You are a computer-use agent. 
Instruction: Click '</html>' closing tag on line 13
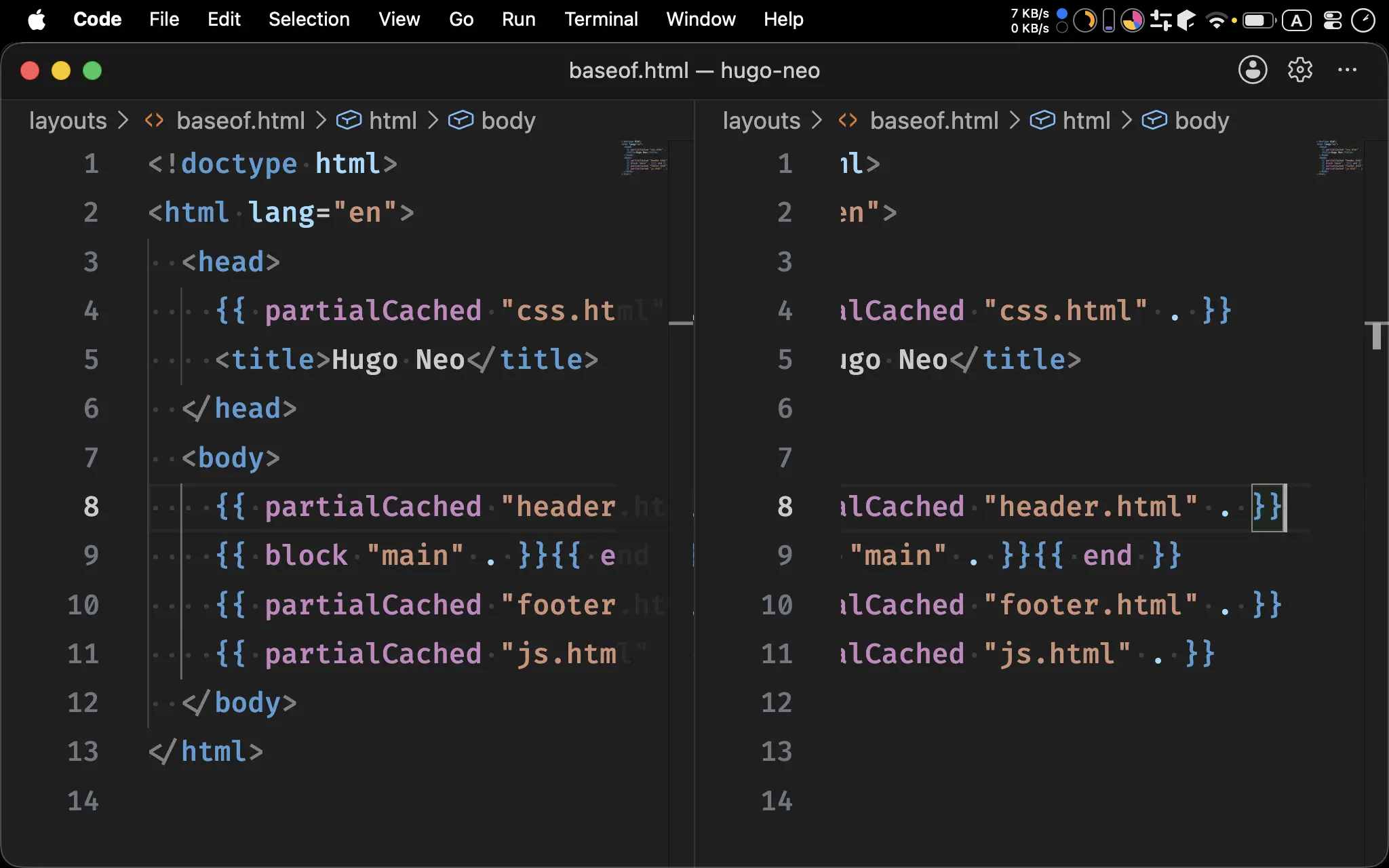[206, 751]
